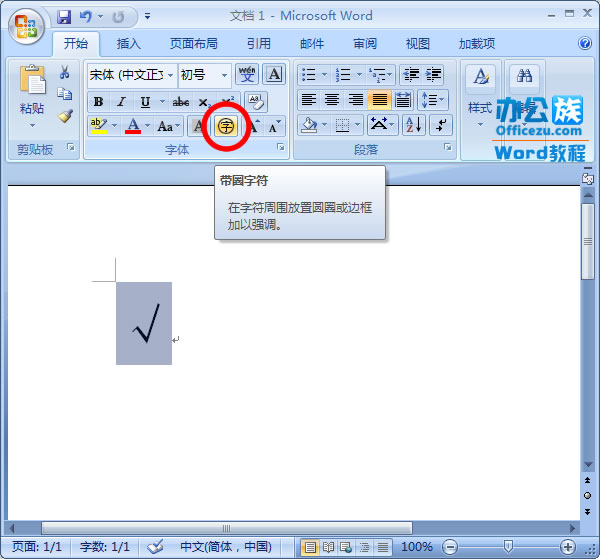600x559 pixels.
Task: Expand Font dialog launcher
Action: click(281, 147)
